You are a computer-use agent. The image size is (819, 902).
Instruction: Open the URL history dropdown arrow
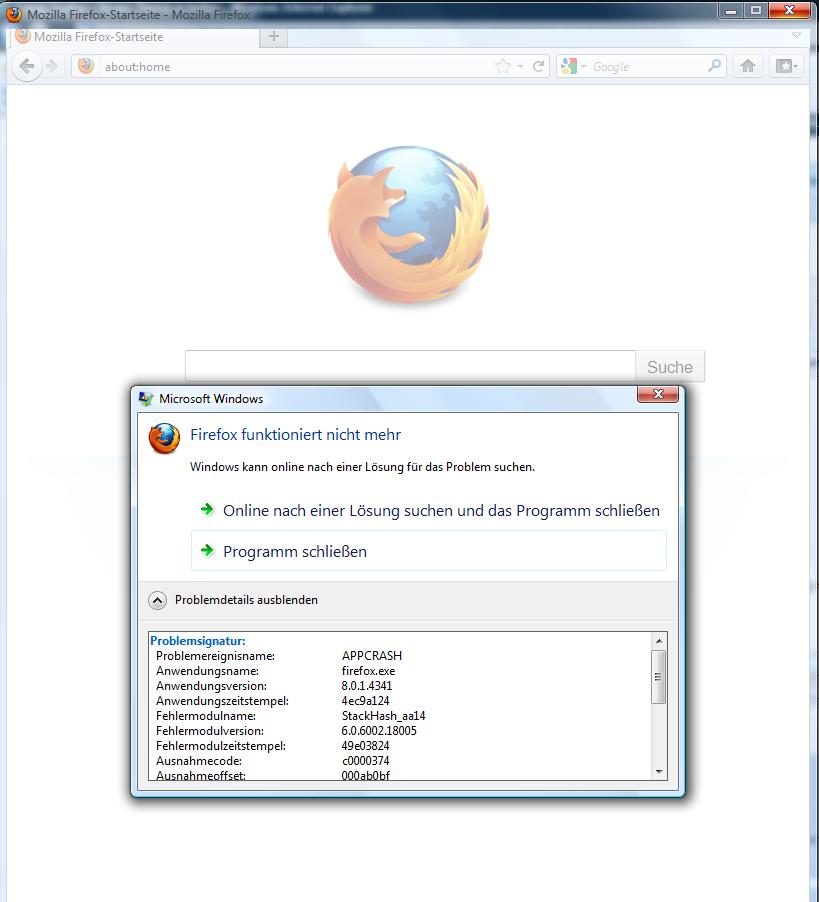coord(520,67)
